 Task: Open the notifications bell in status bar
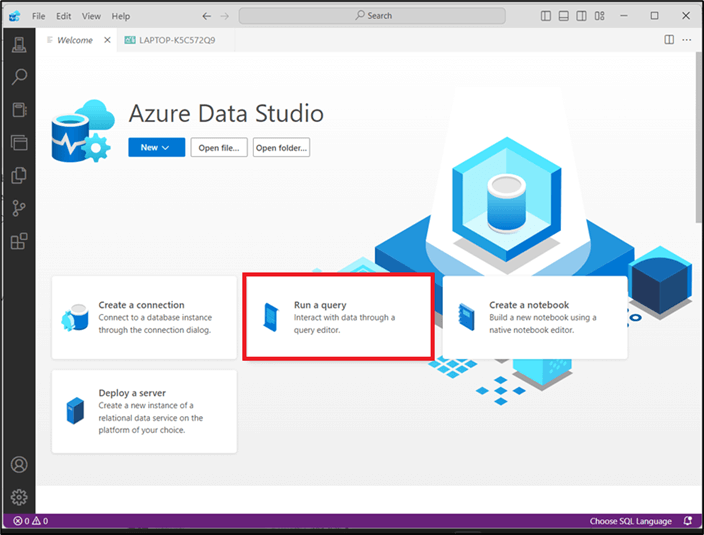687,521
